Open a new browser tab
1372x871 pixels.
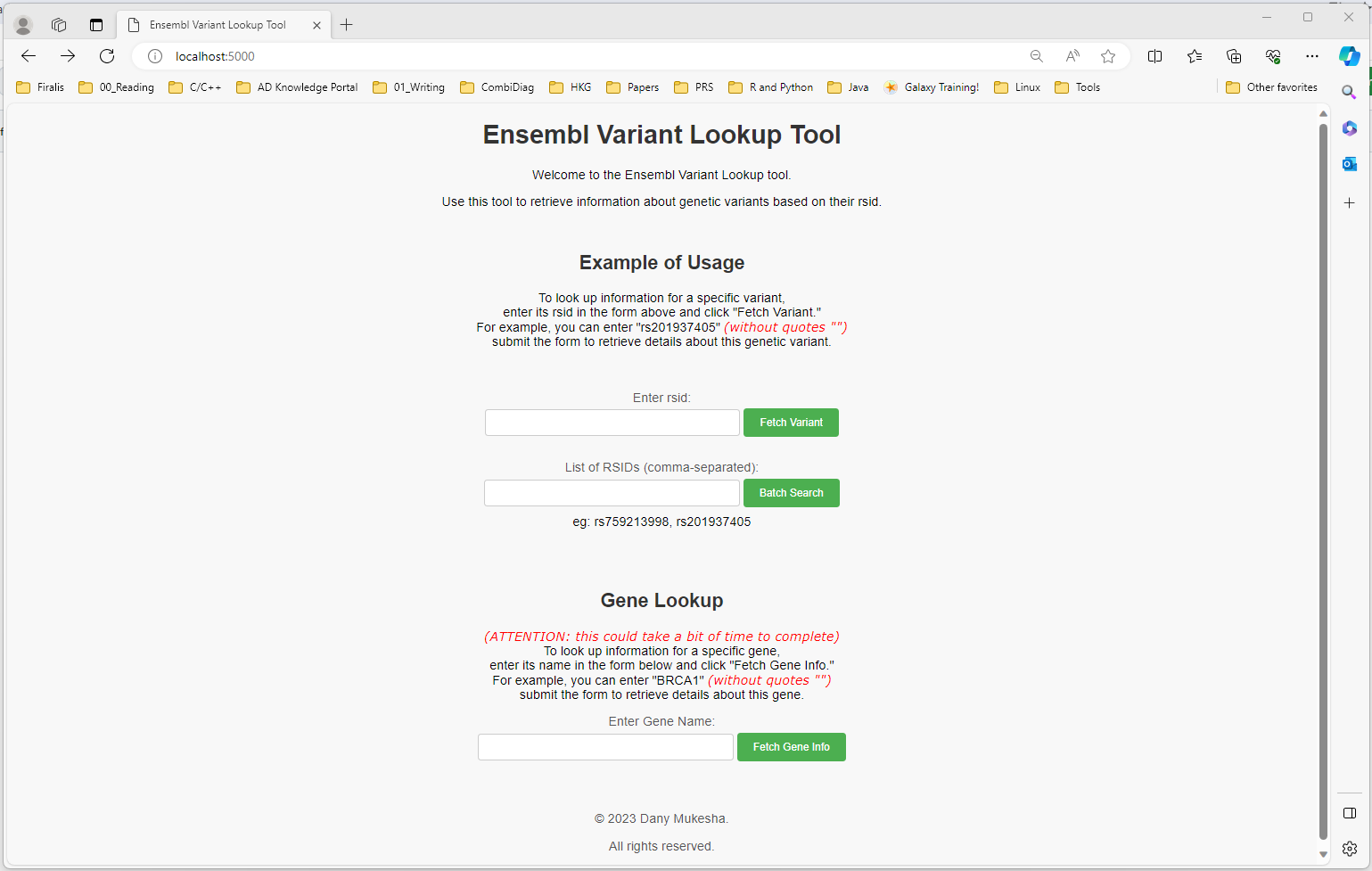[346, 24]
